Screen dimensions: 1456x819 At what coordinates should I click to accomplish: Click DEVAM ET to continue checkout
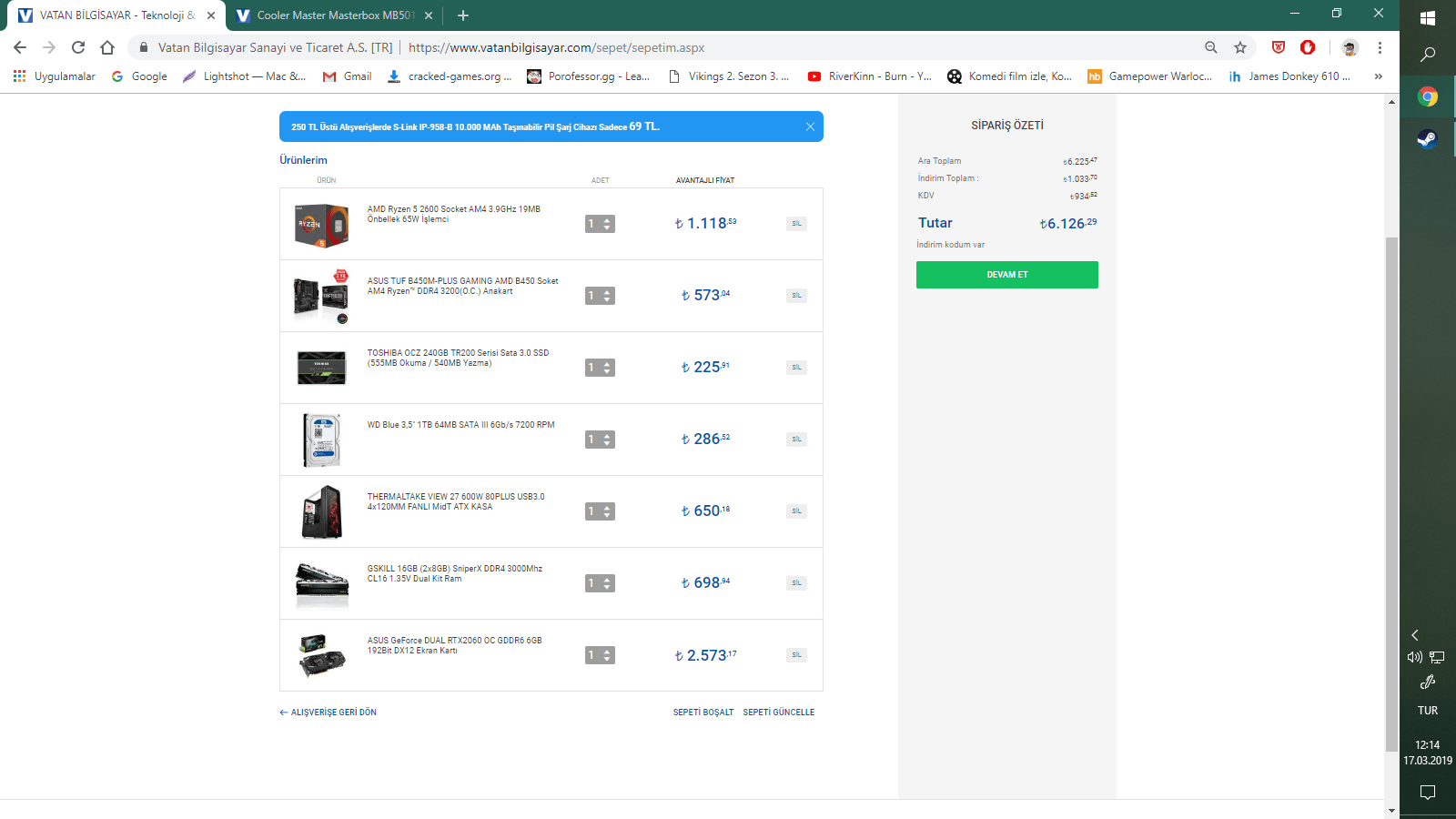coord(1007,275)
